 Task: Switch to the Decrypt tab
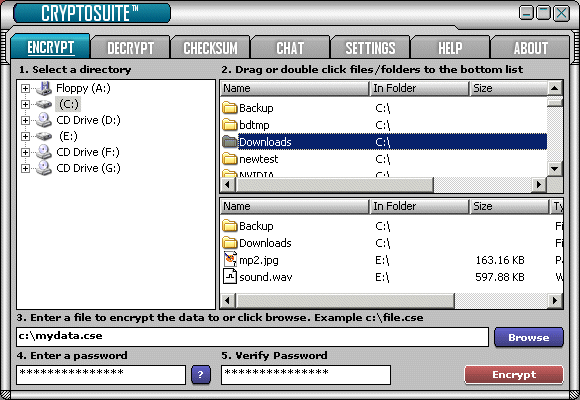click(130, 48)
